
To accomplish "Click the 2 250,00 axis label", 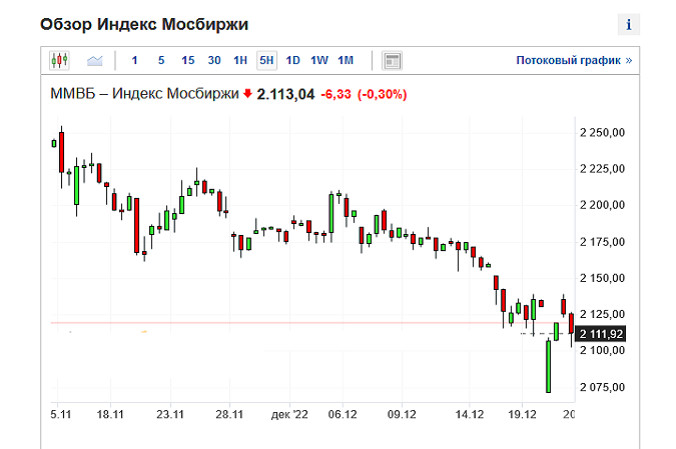I will click(602, 132).
